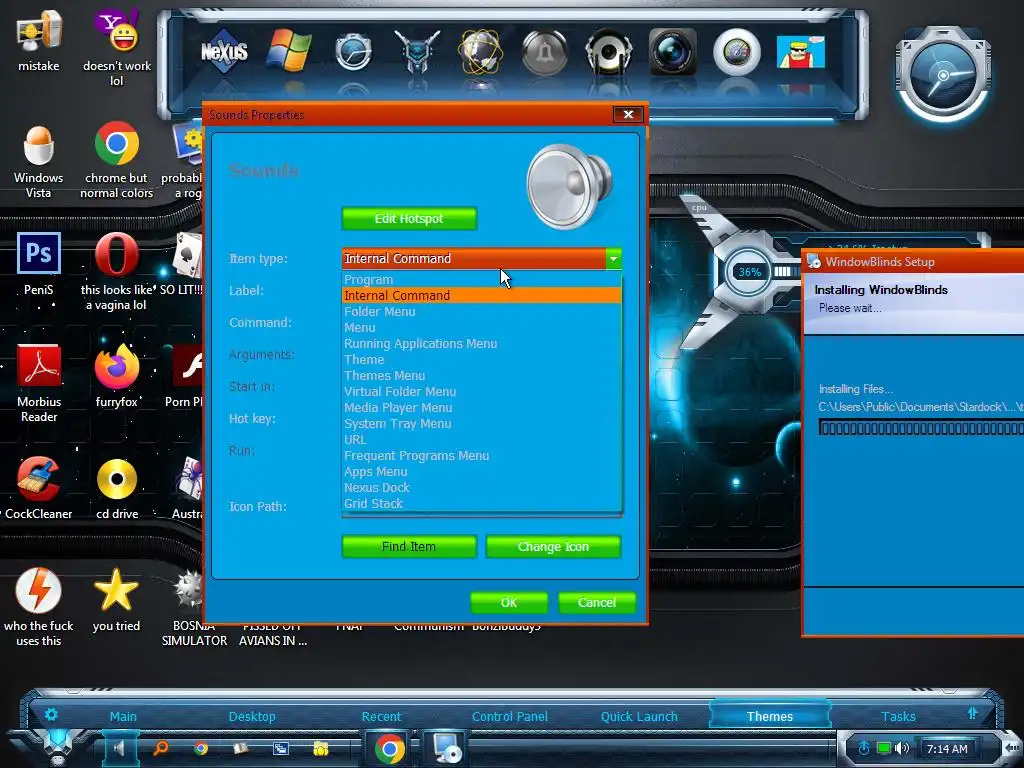The image size is (1024, 768).
Task: Open the Recent tab
Action: pos(381,716)
